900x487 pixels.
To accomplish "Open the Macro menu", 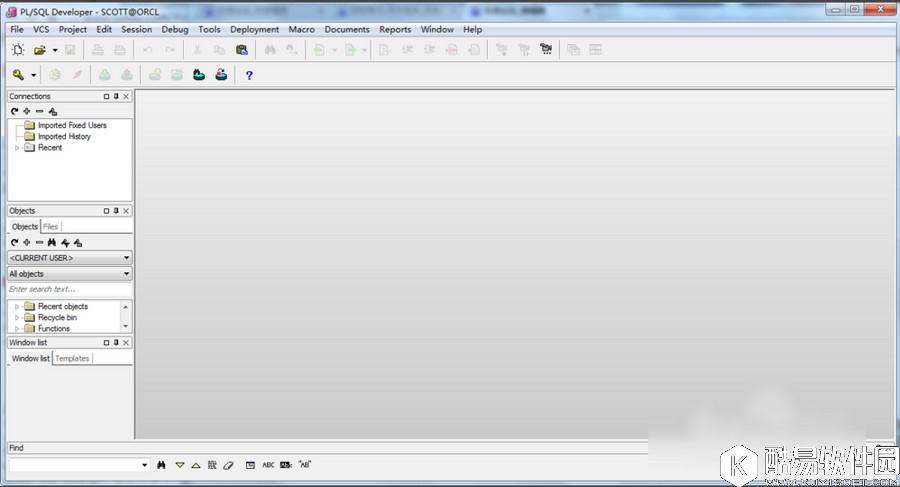I will click(301, 29).
